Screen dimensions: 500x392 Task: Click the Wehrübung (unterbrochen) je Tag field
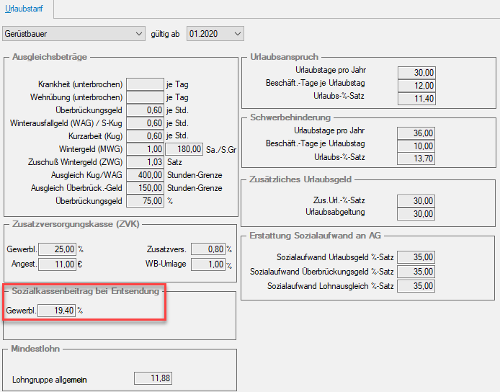point(145,97)
